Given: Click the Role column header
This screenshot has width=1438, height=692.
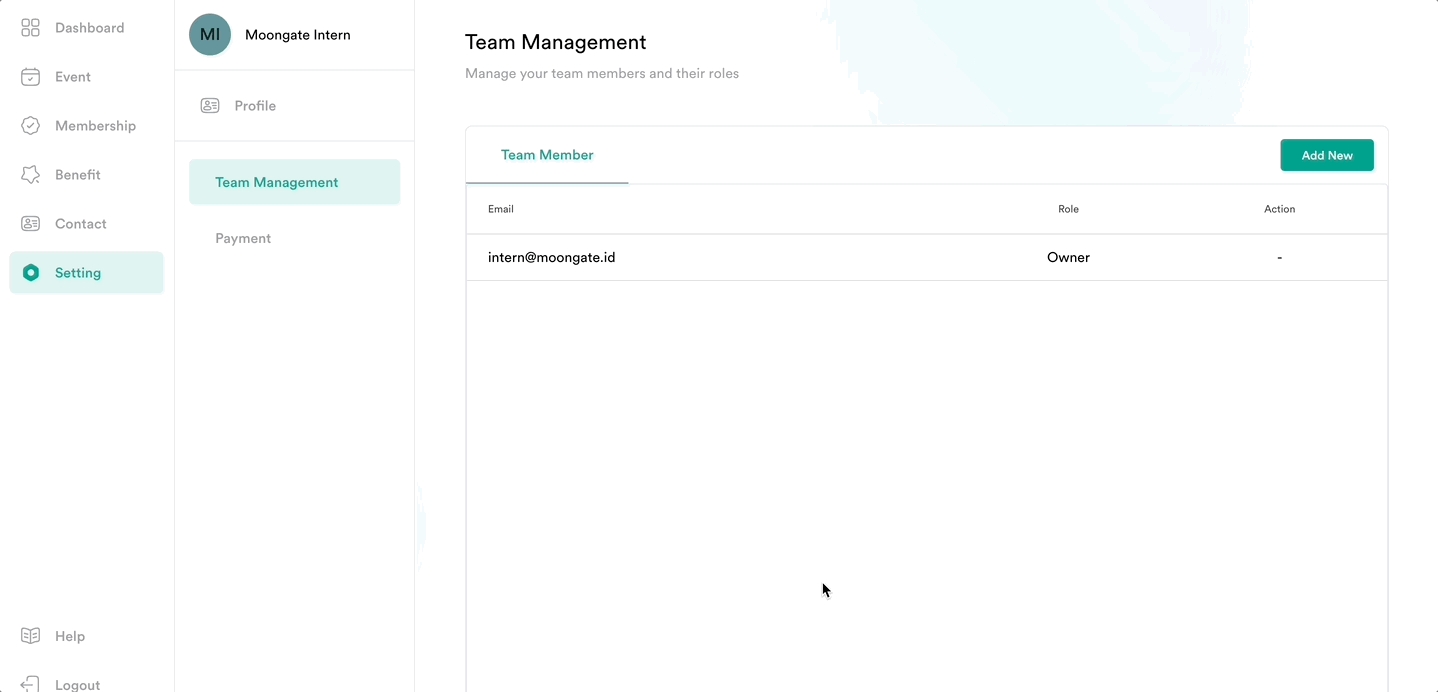Looking at the screenshot, I should coord(1068,209).
